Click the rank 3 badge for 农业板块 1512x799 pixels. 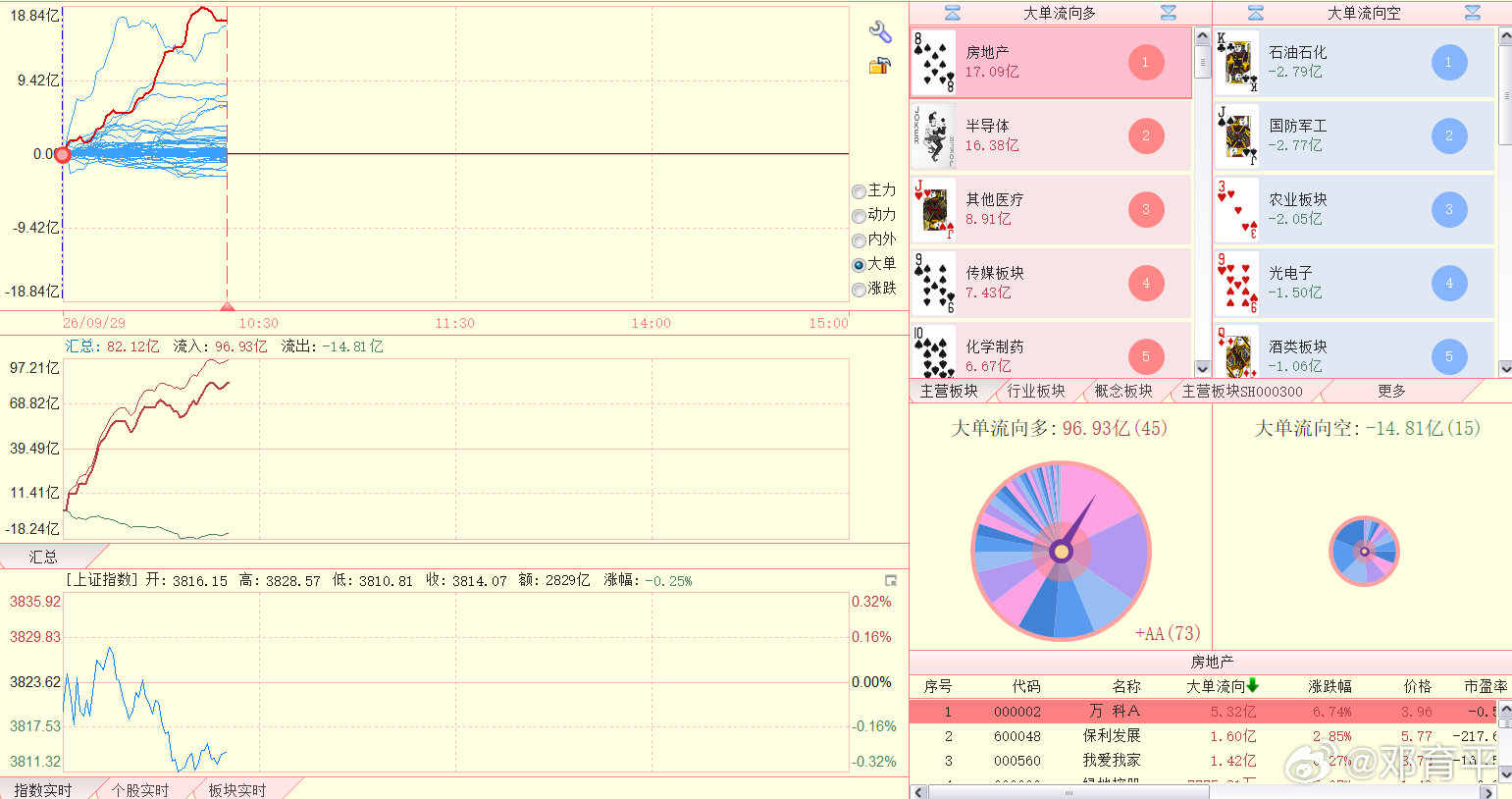(1448, 209)
